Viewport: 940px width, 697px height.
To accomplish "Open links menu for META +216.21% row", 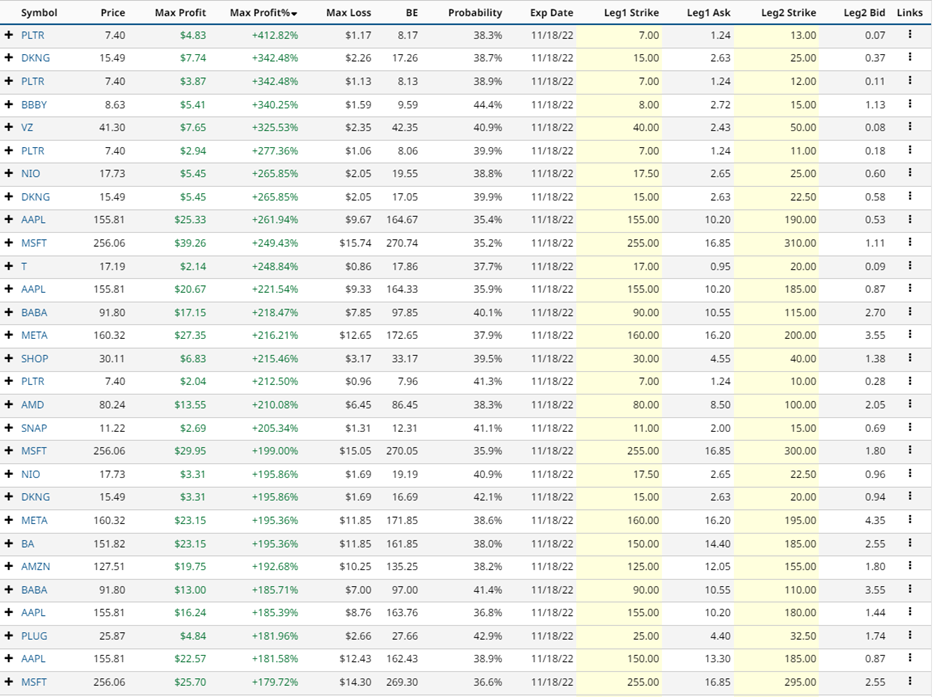I will tap(909, 335).
